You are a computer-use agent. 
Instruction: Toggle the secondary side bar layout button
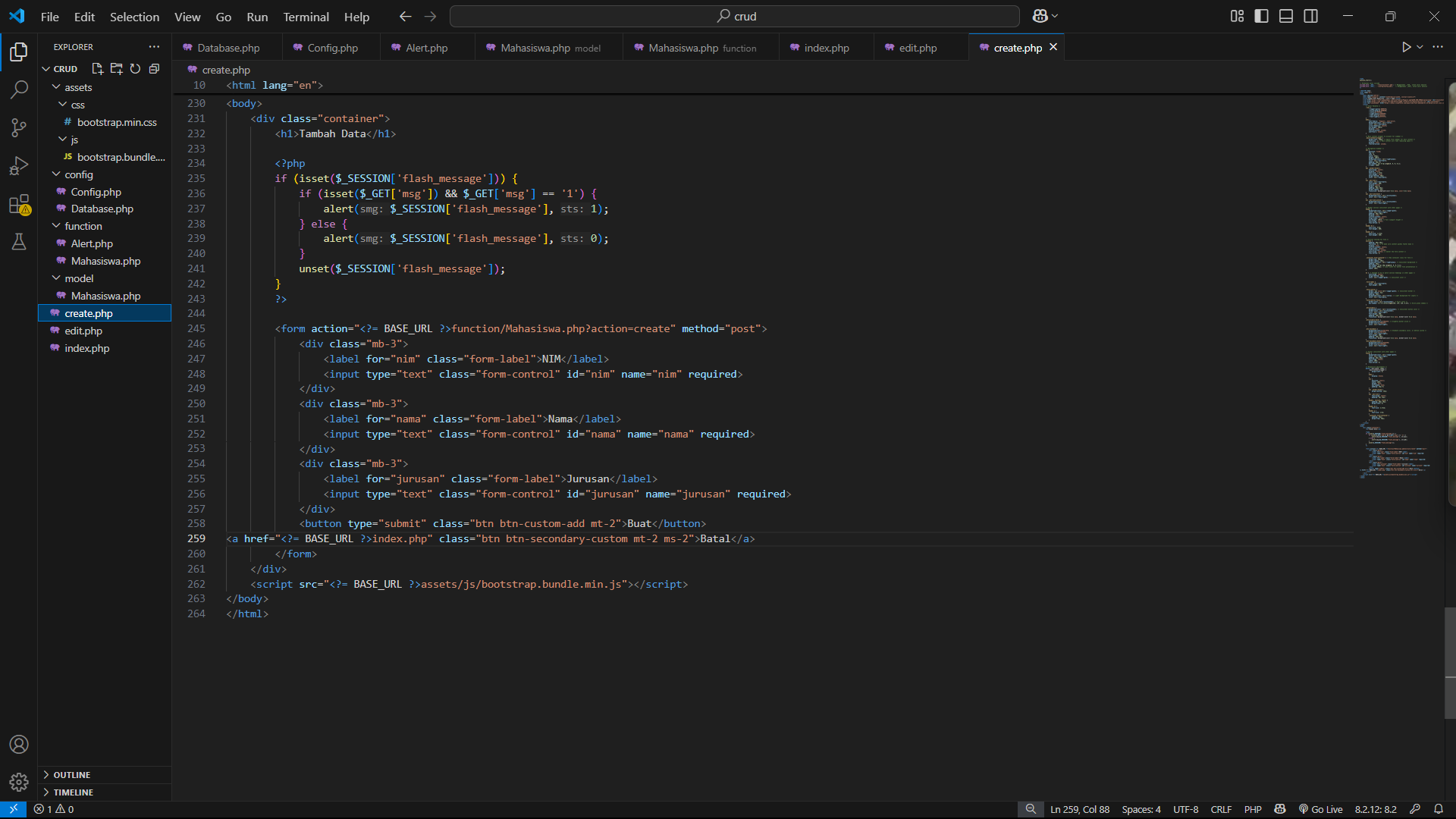[1310, 16]
